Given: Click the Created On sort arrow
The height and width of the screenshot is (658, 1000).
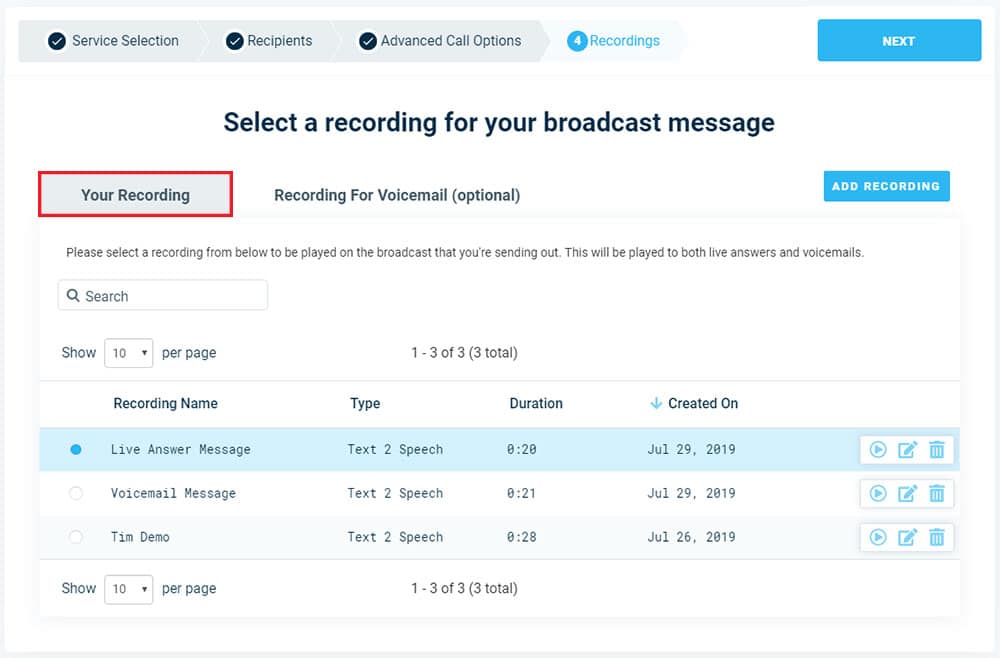Looking at the screenshot, I should point(656,403).
